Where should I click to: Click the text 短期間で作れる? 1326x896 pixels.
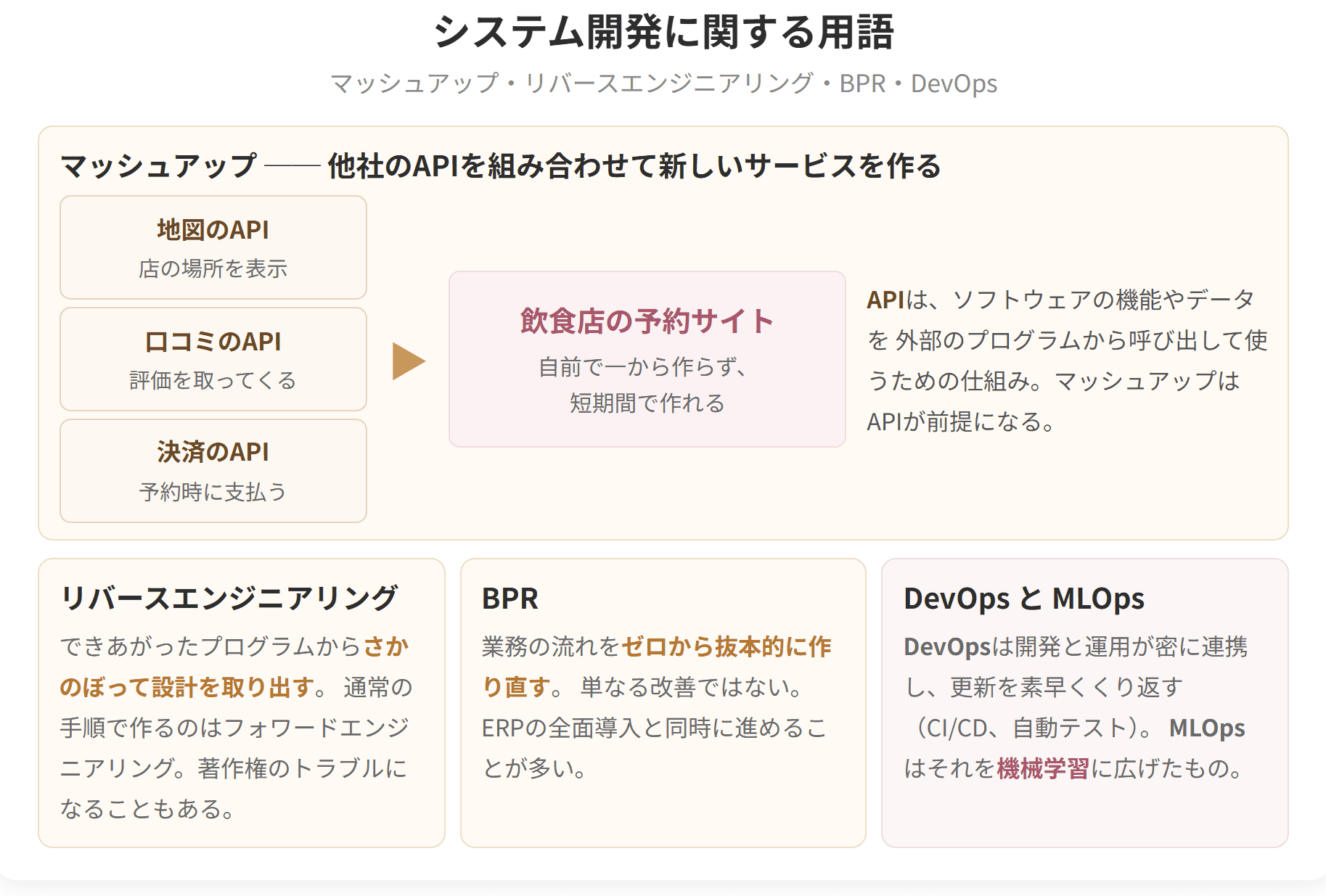(x=647, y=403)
